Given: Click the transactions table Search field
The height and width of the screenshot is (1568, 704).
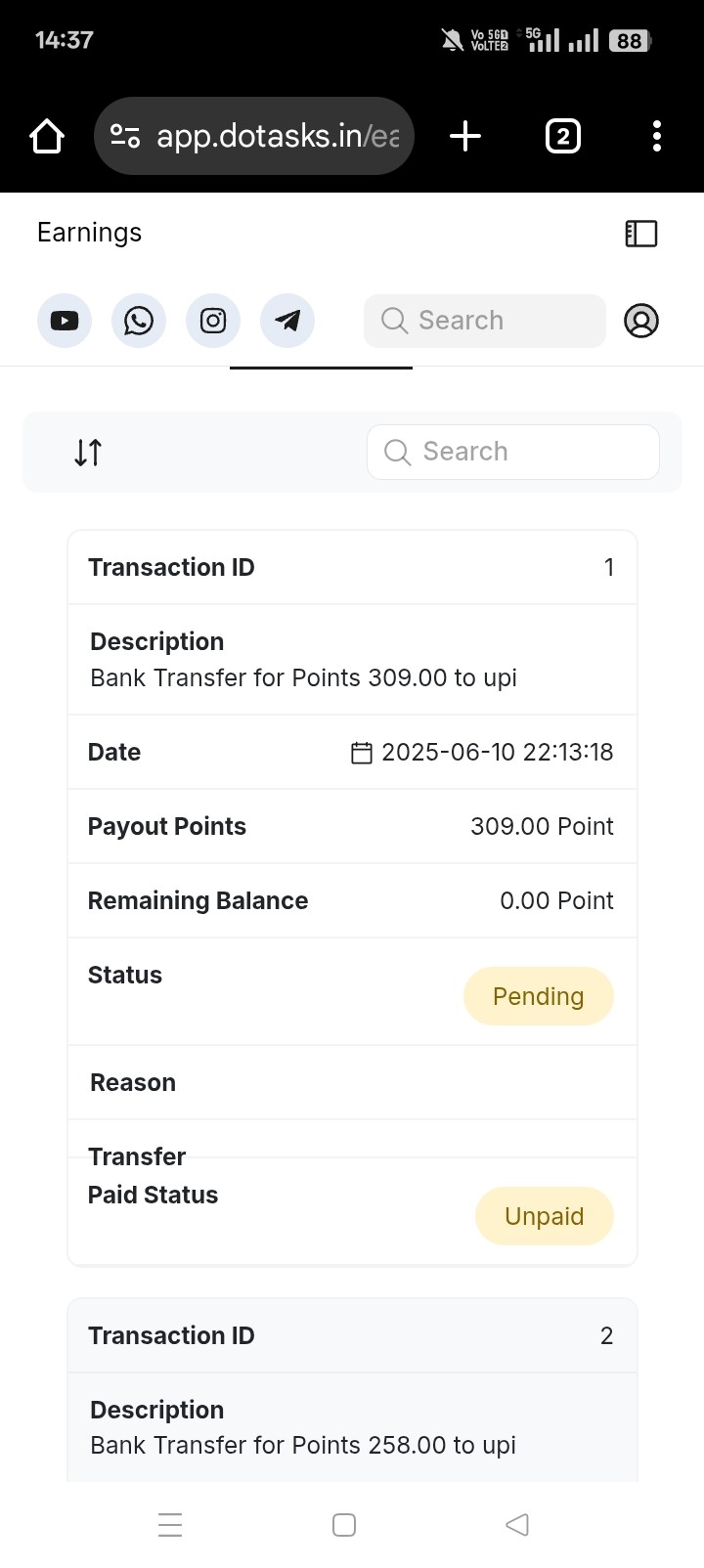Looking at the screenshot, I should point(513,452).
